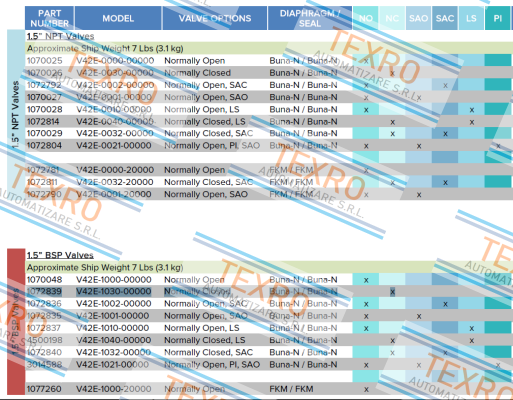Click model V42E-0021-00000
Screen dimensions: 513x400
coord(114,146)
